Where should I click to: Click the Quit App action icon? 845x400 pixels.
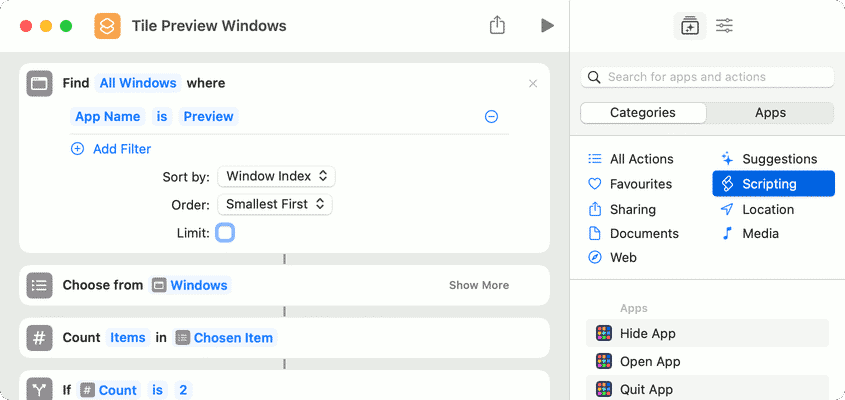click(604, 389)
